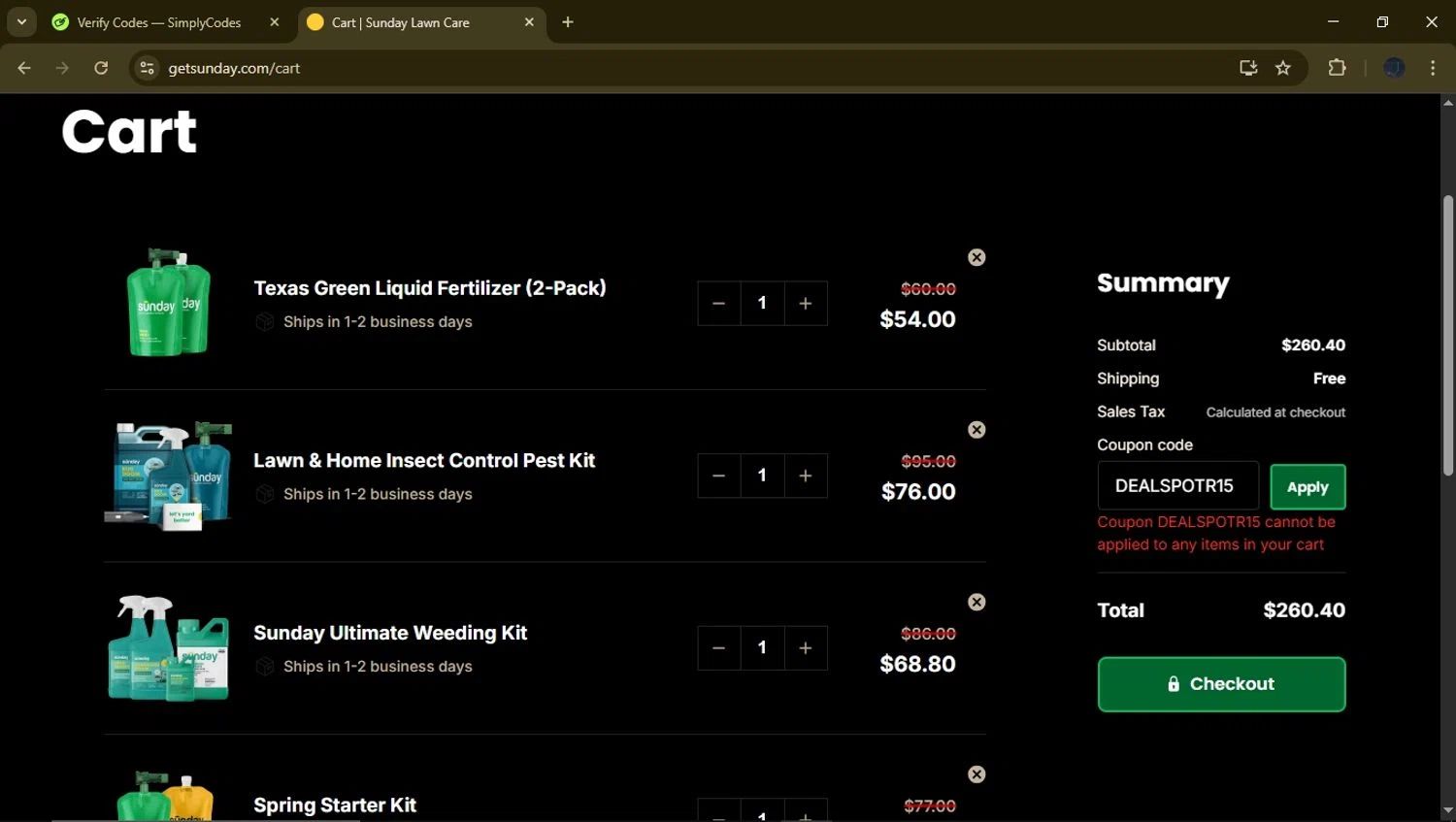Open Spring Starter Kit title
Image resolution: width=1456 pixels, height=822 pixels.
click(x=335, y=805)
